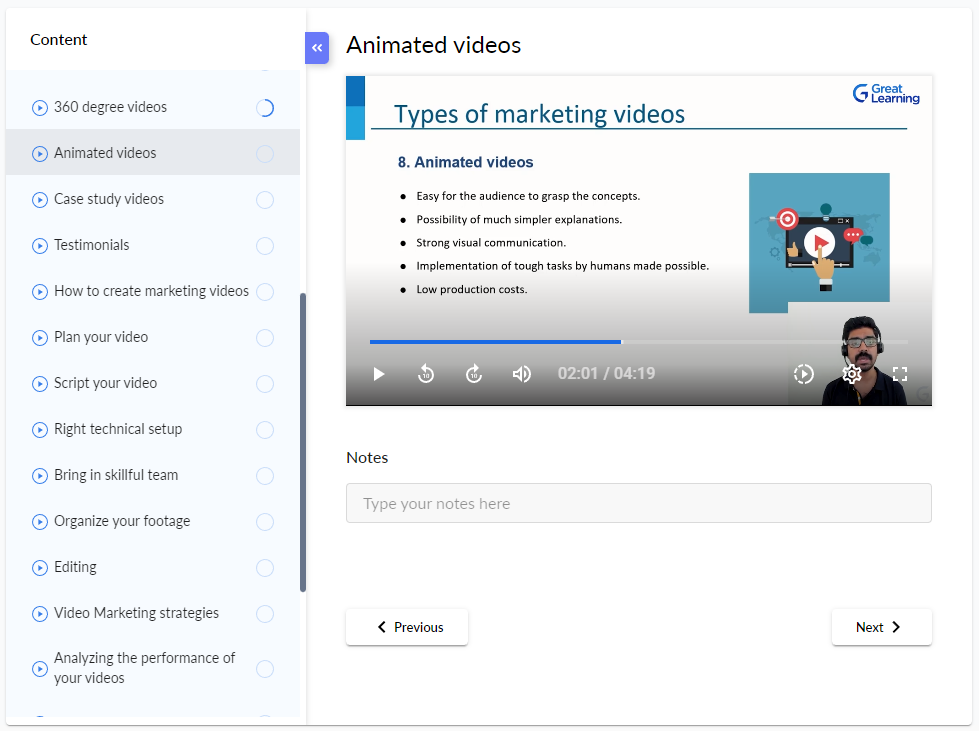Toggle completion circle for Testimonials
This screenshot has height=731, width=979.
(265, 246)
